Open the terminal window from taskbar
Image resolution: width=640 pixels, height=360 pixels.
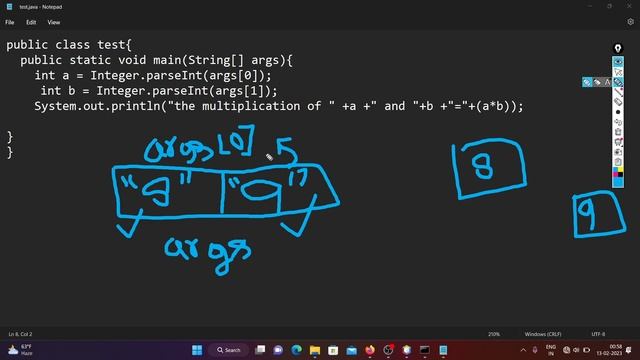(x=425, y=350)
